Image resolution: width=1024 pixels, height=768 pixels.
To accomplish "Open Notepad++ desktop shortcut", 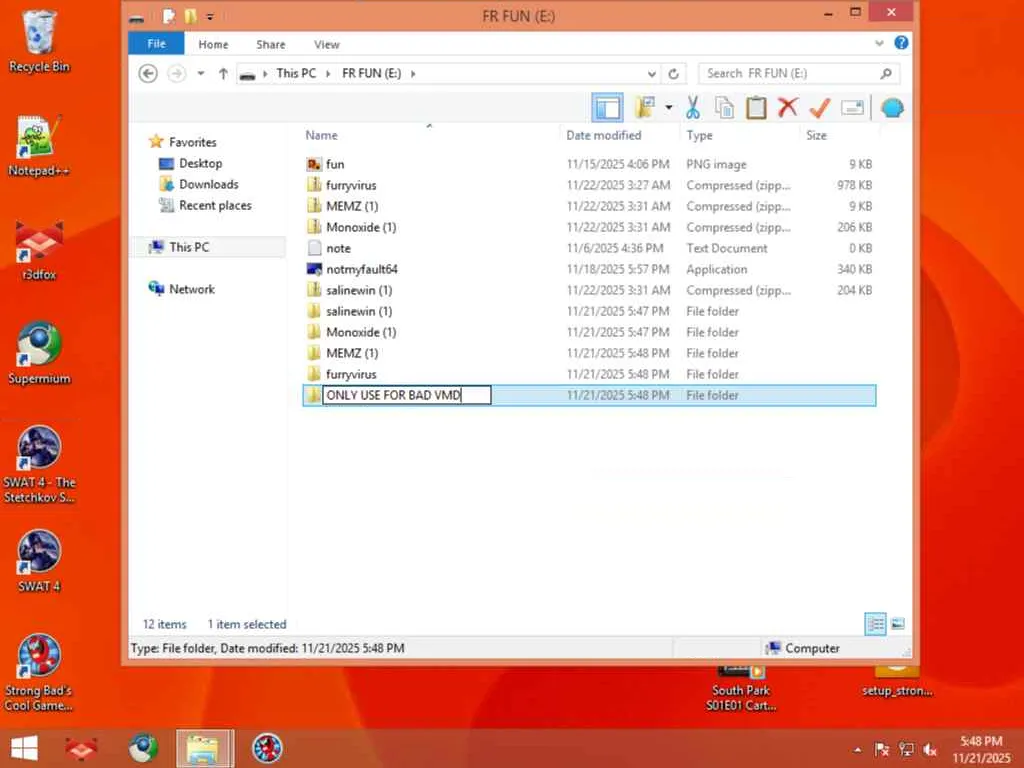I will click(x=39, y=146).
